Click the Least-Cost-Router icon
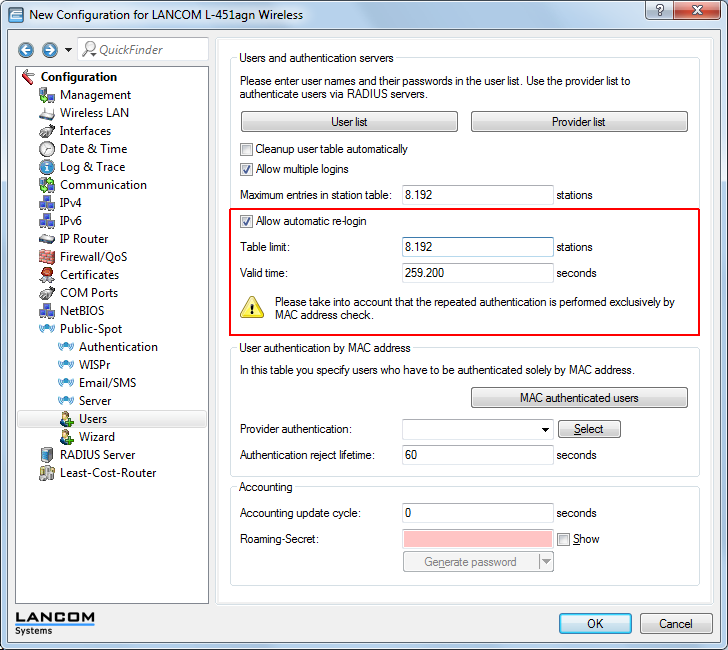 [x=46, y=473]
